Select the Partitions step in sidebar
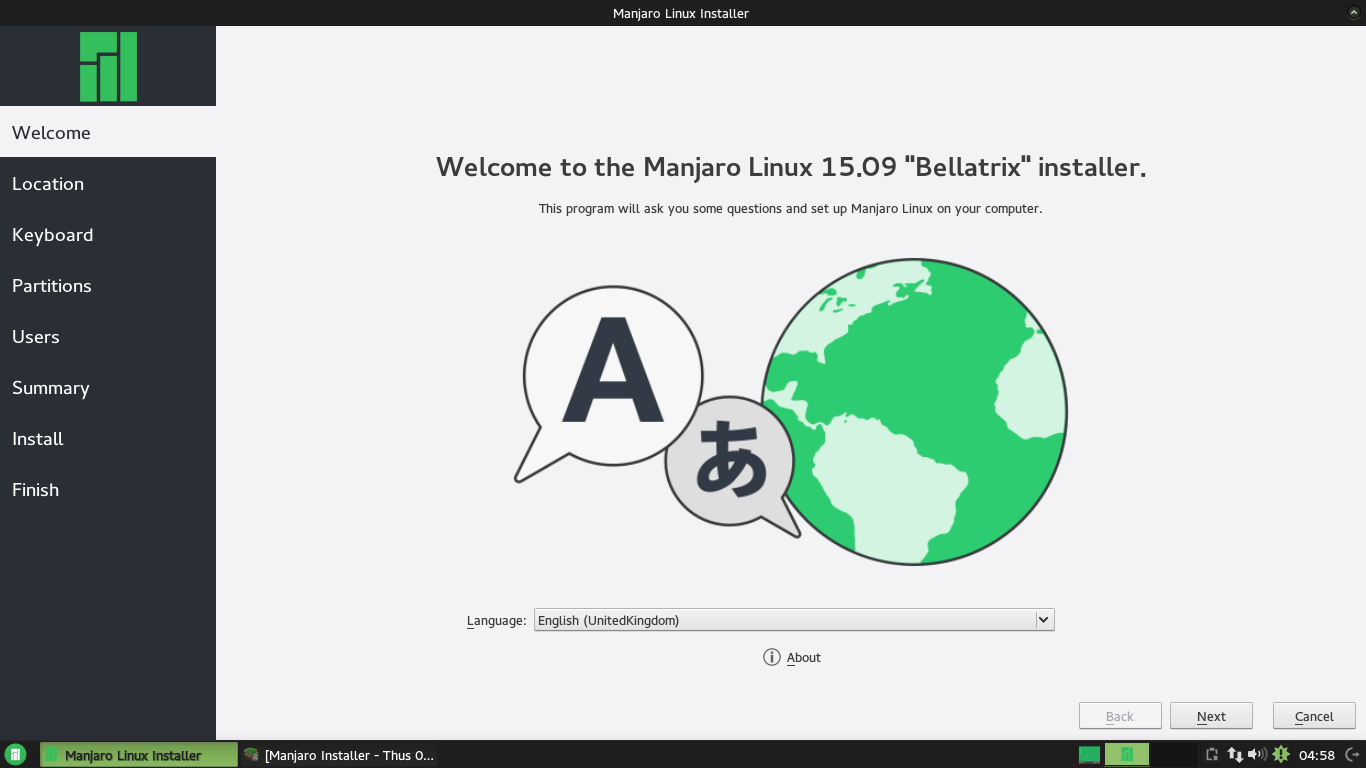1366x768 pixels. (x=108, y=285)
